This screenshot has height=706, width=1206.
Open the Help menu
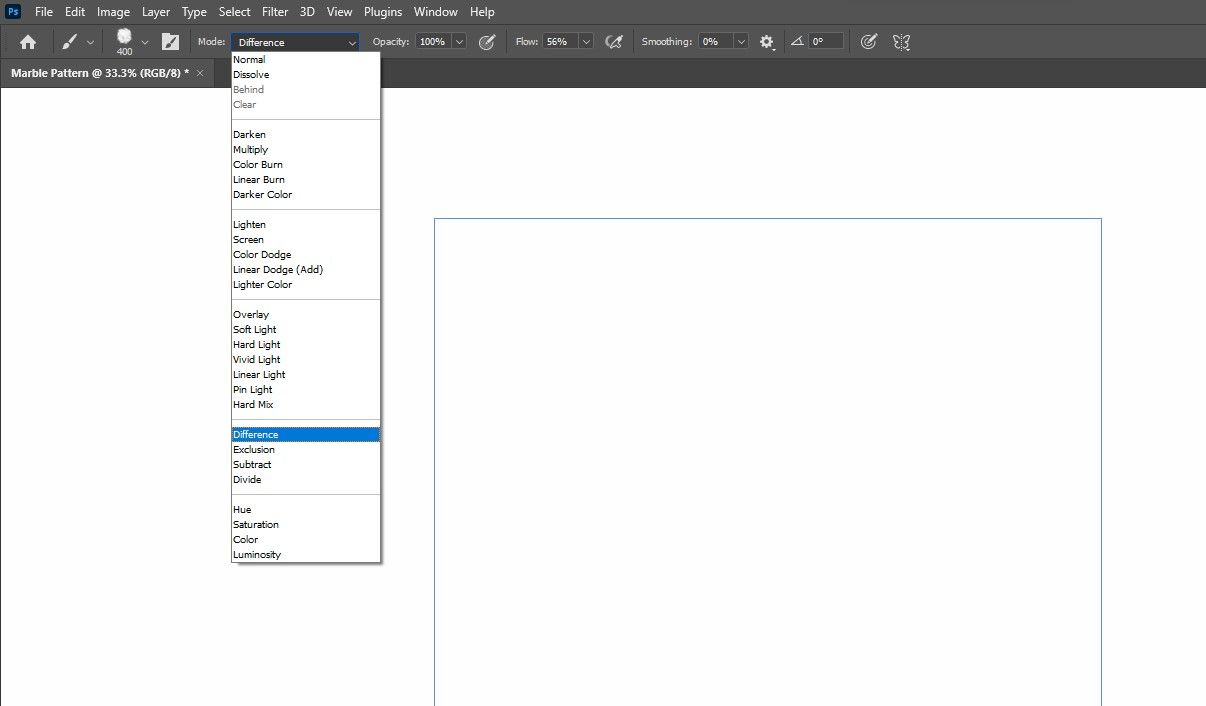pyautogui.click(x=482, y=12)
